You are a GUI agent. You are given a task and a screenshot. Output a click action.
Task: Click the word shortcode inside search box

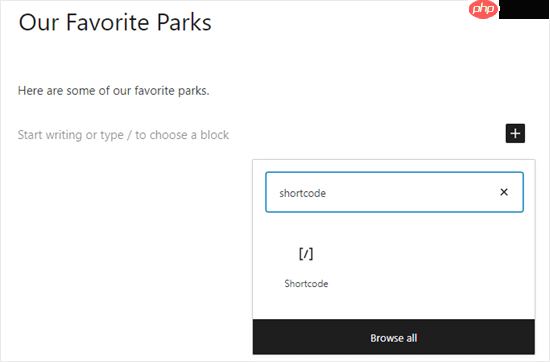302,193
